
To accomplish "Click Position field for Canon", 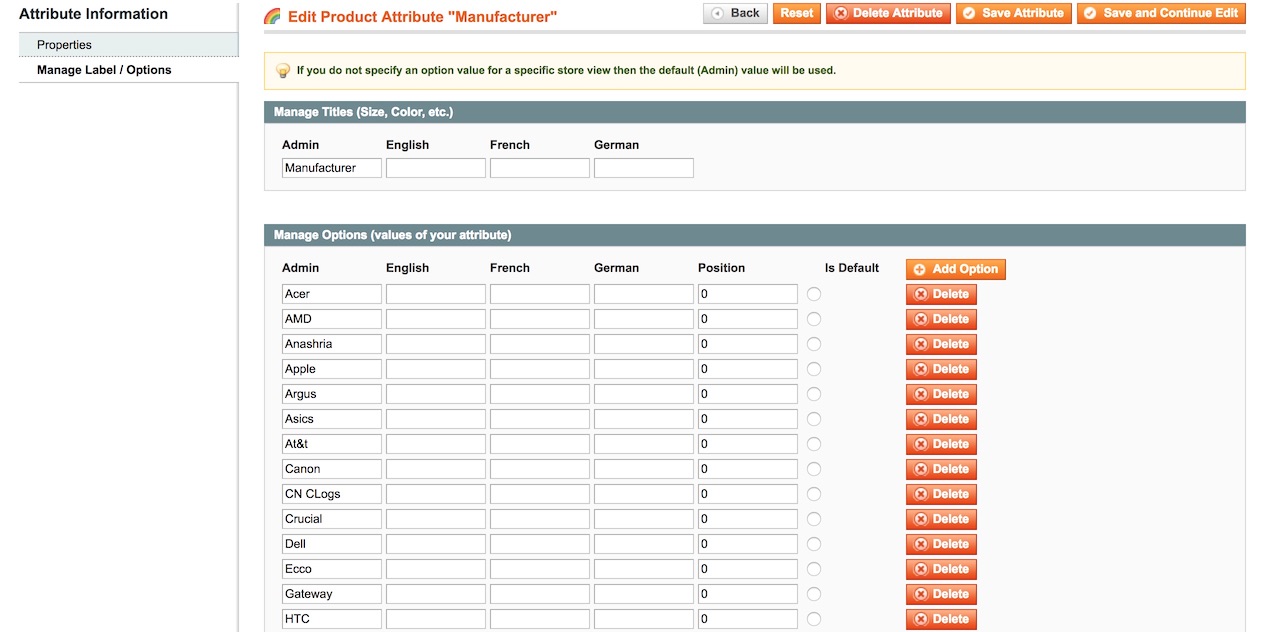I will click(x=748, y=469).
